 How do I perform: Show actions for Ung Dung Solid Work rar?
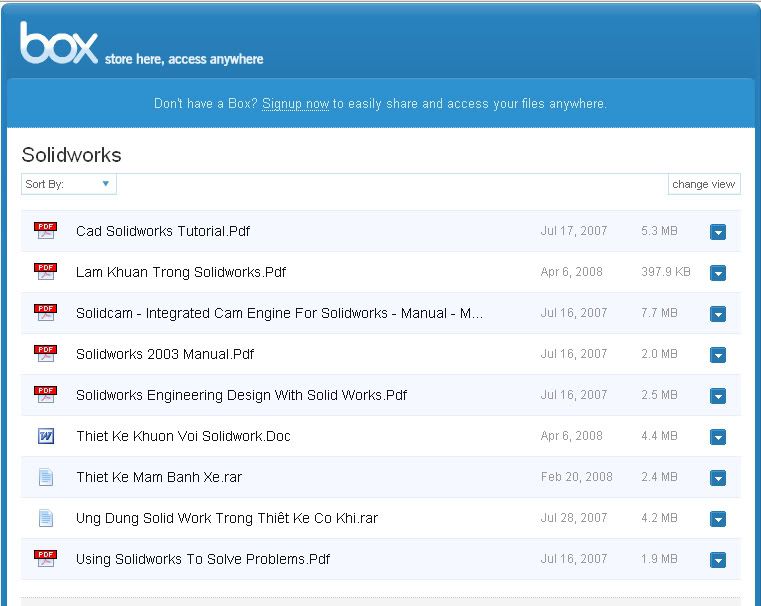point(718,519)
